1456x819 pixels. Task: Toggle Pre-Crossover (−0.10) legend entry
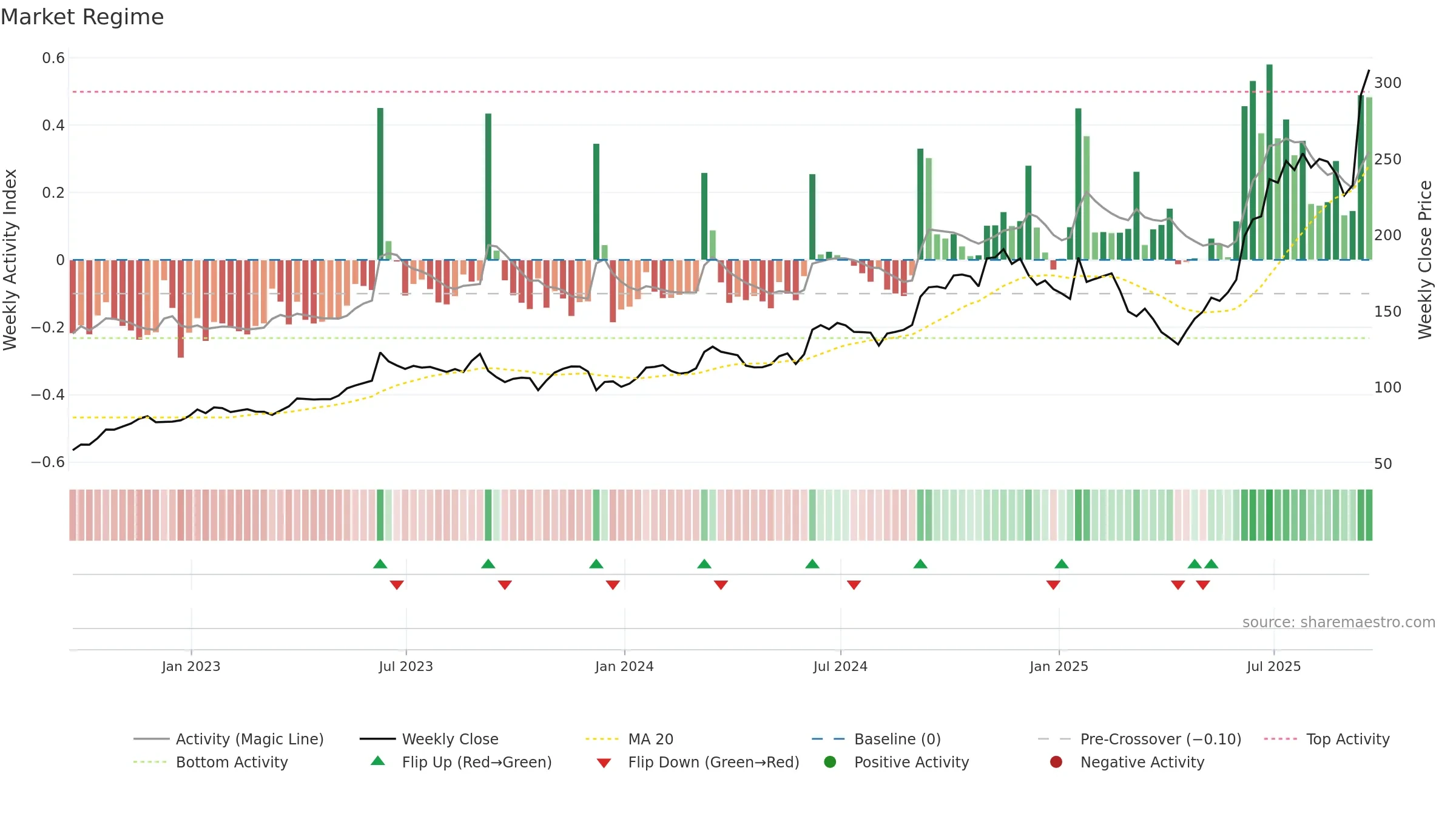tap(1139, 739)
